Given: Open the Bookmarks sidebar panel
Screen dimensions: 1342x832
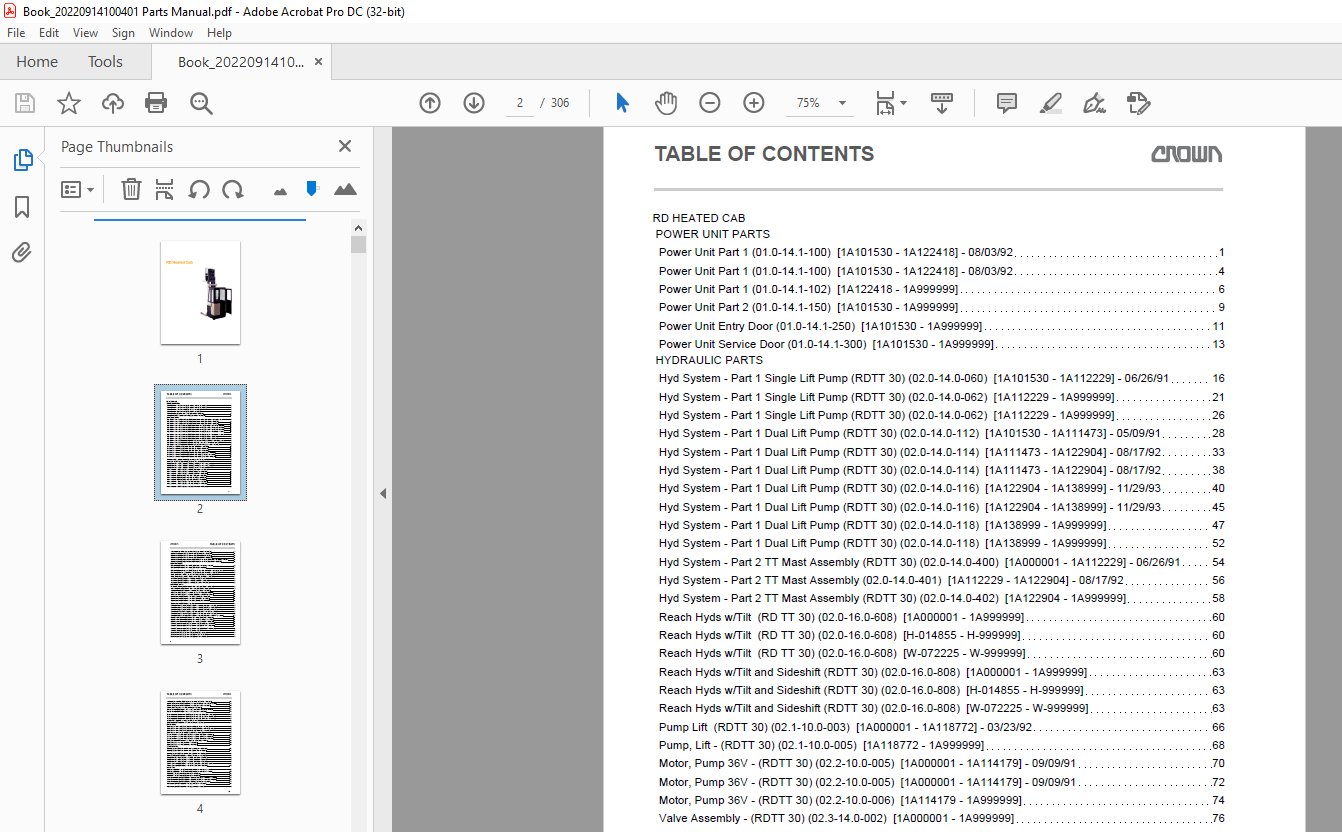Looking at the screenshot, I should pyautogui.click(x=22, y=207).
